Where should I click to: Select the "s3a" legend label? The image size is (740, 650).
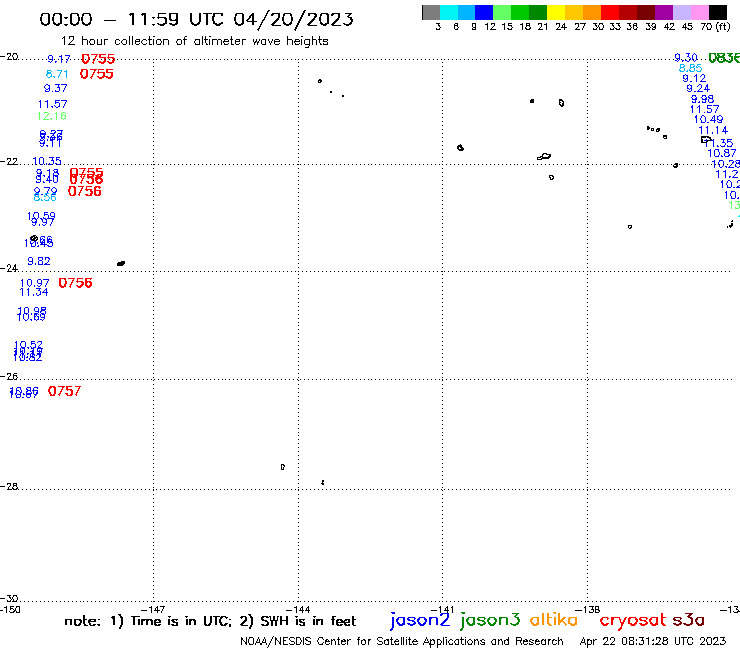point(688,620)
